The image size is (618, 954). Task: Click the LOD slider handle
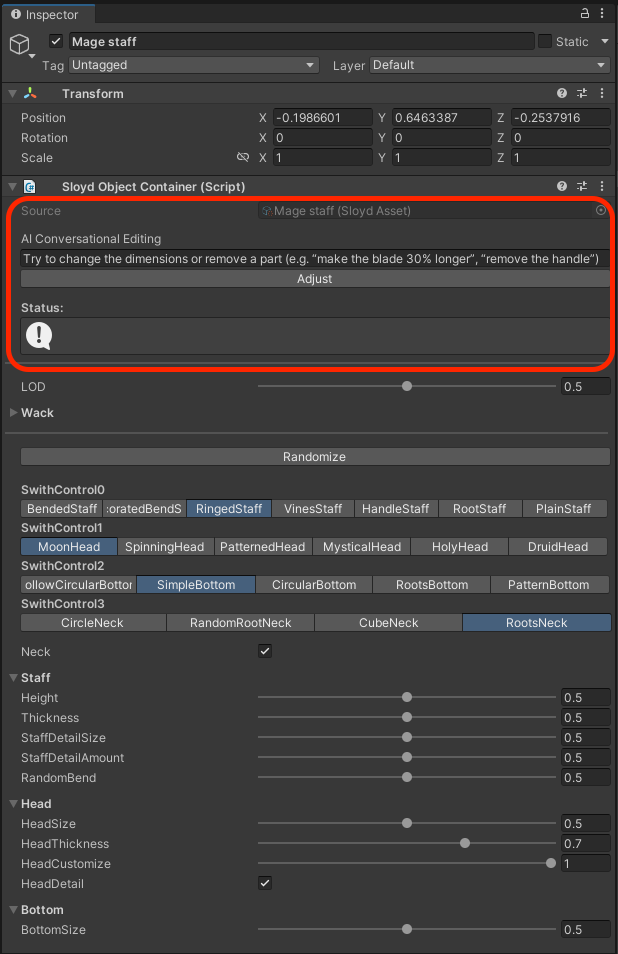click(407, 387)
